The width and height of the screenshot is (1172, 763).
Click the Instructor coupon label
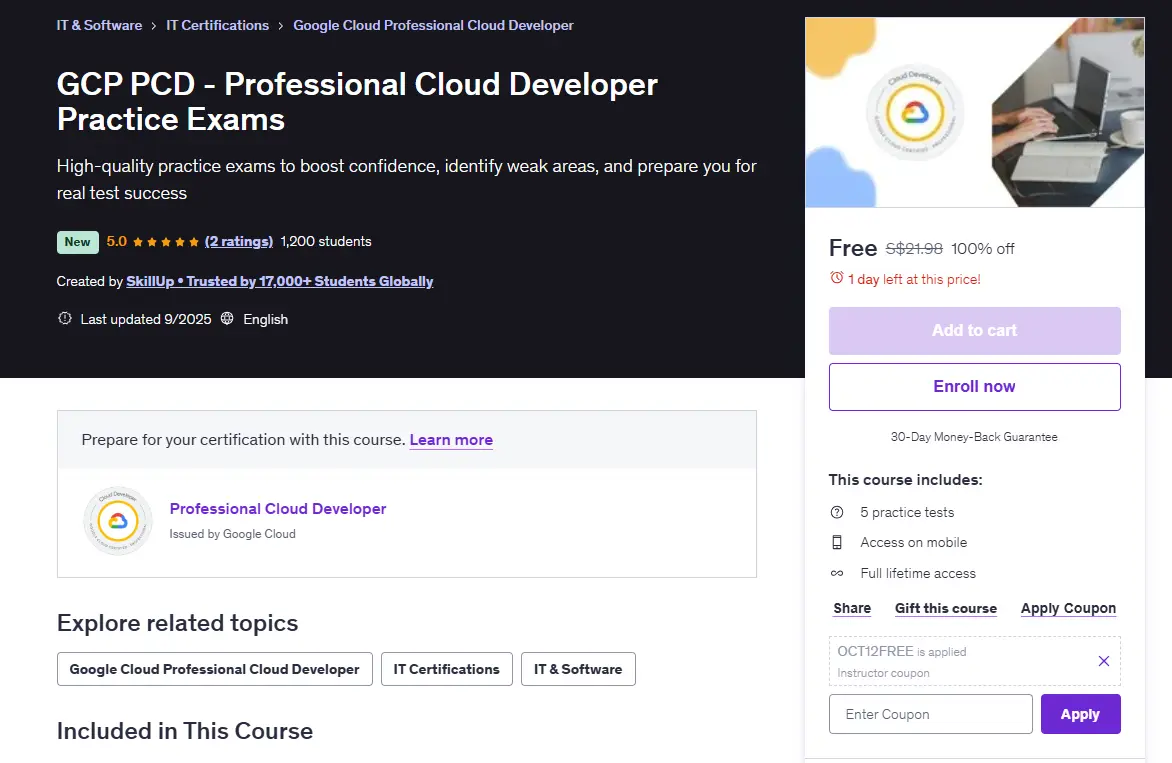pos(883,673)
